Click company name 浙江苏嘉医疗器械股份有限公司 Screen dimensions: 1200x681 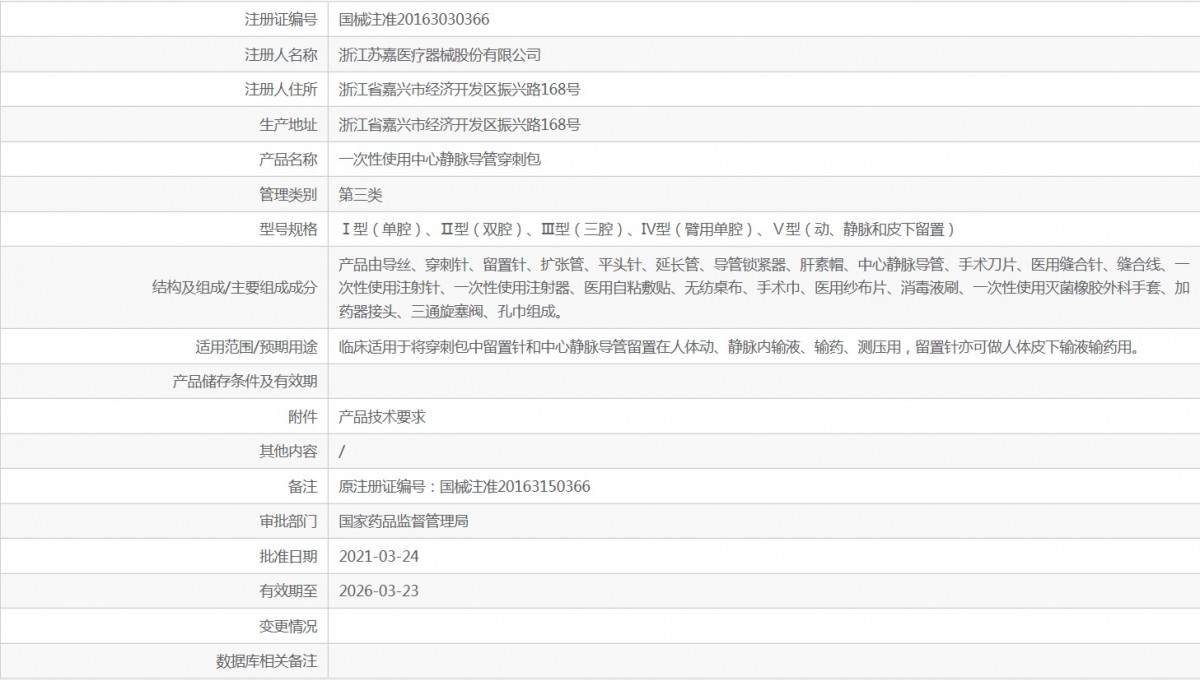(x=440, y=54)
